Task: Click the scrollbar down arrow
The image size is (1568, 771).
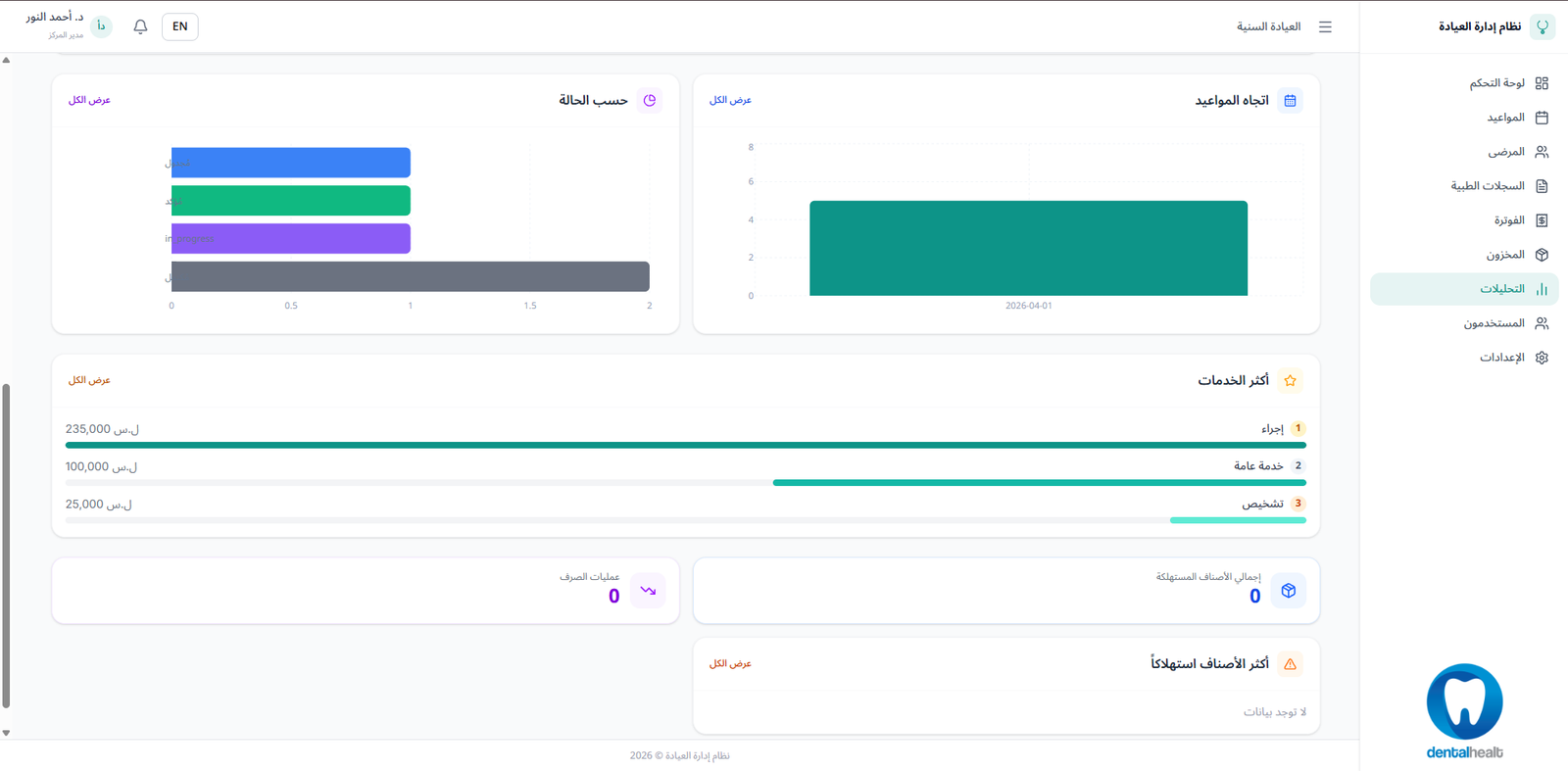Action: pos(6,733)
